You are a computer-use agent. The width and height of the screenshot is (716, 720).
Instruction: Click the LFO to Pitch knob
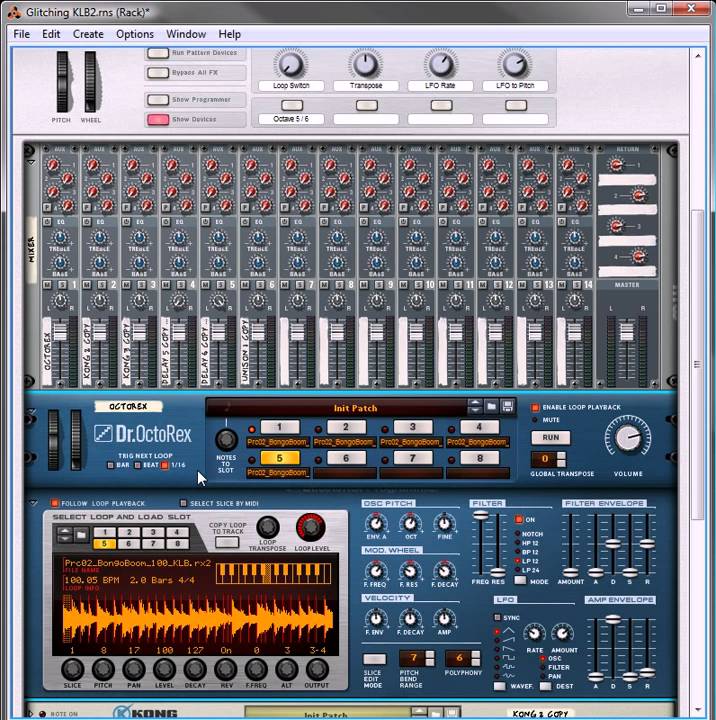515,65
